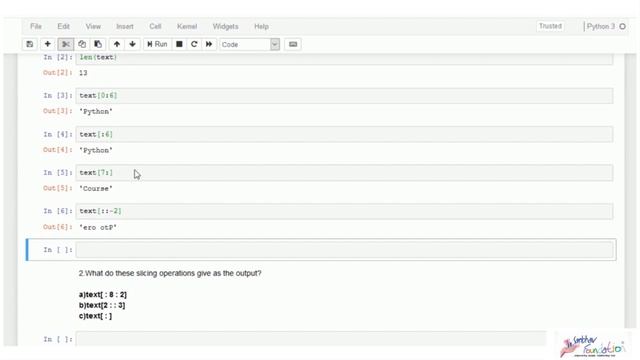Click the Out[3] 'Python' output
640x360 pixels.
96,111
